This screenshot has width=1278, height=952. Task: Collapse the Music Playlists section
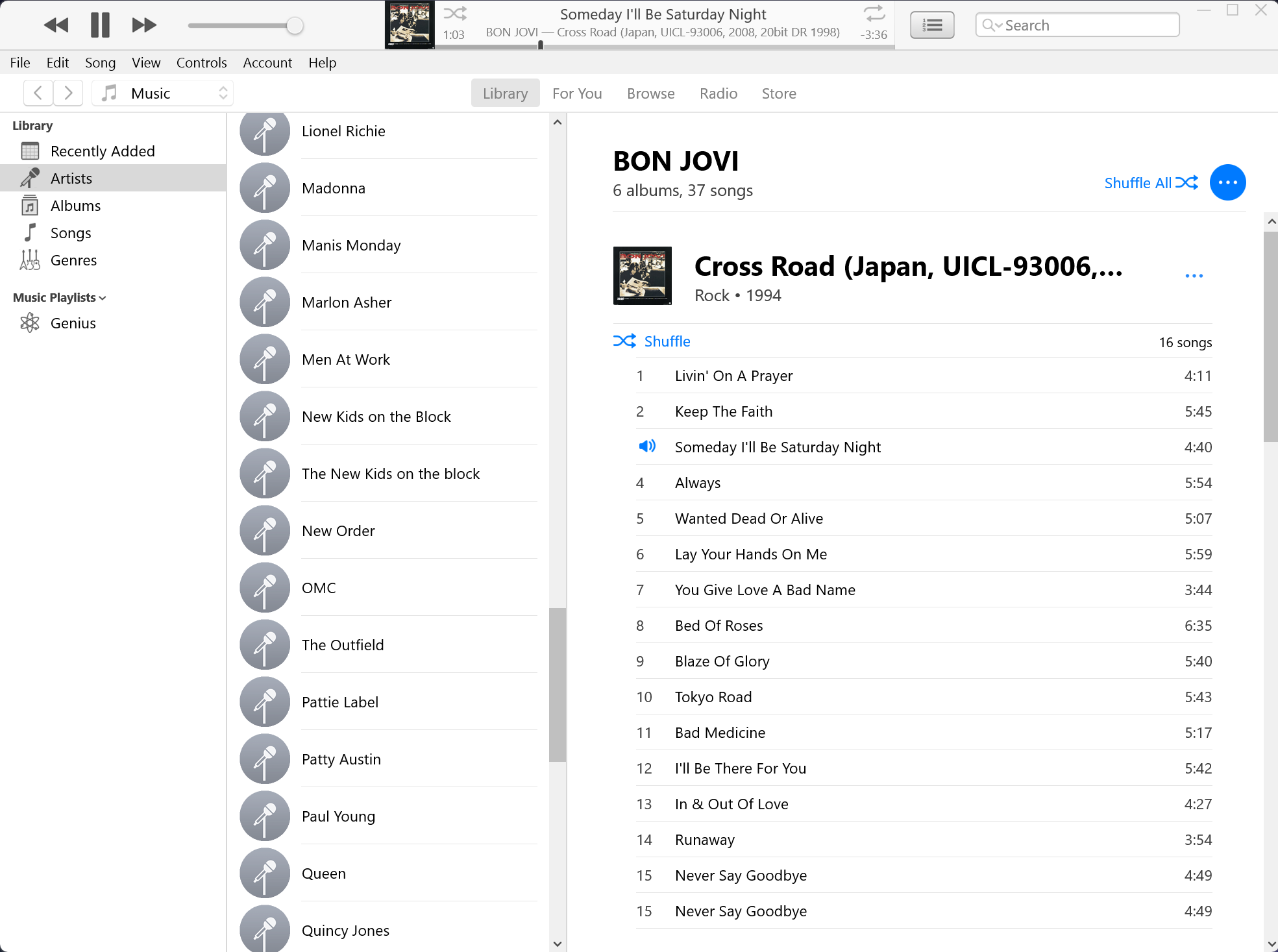[103, 298]
